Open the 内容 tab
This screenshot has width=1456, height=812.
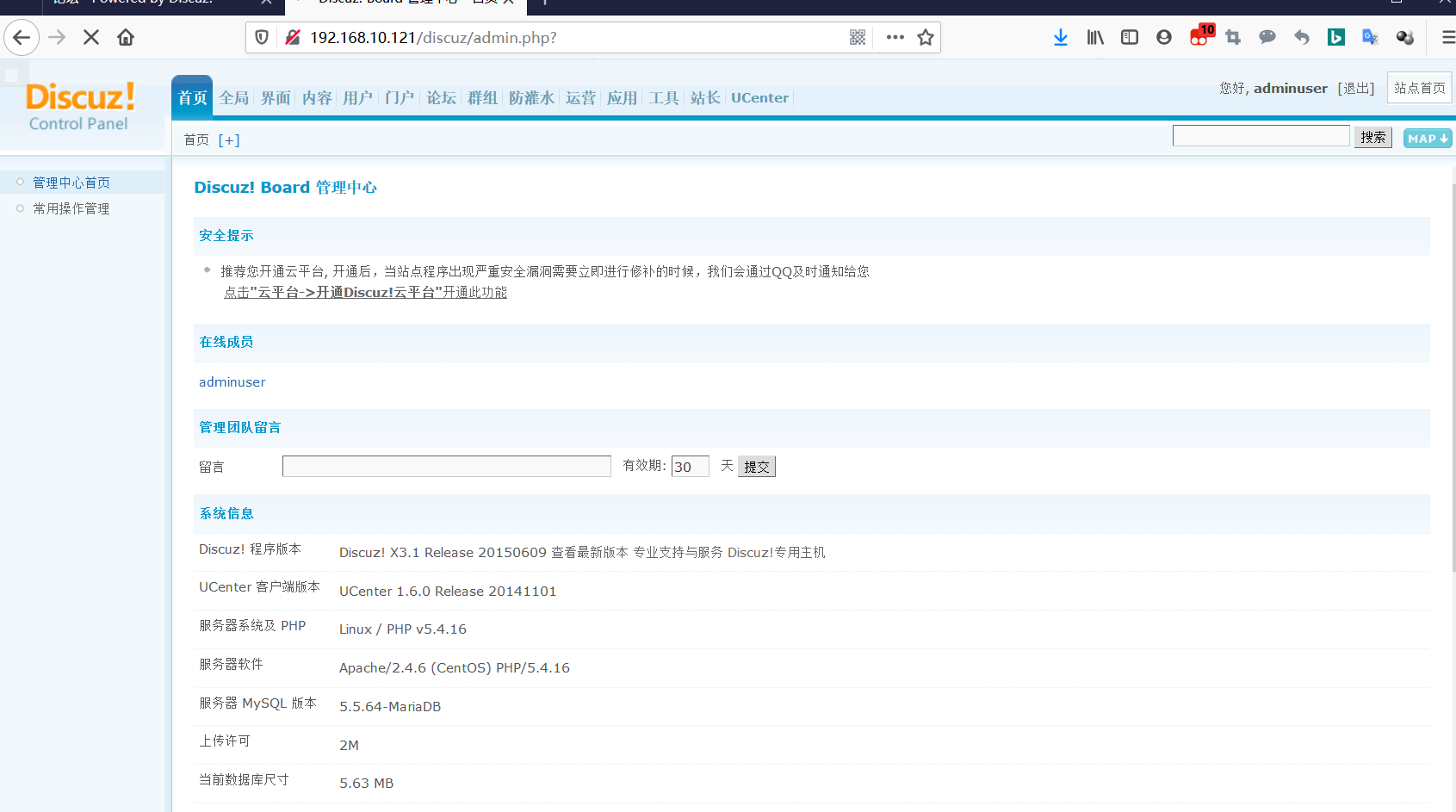pyautogui.click(x=317, y=98)
